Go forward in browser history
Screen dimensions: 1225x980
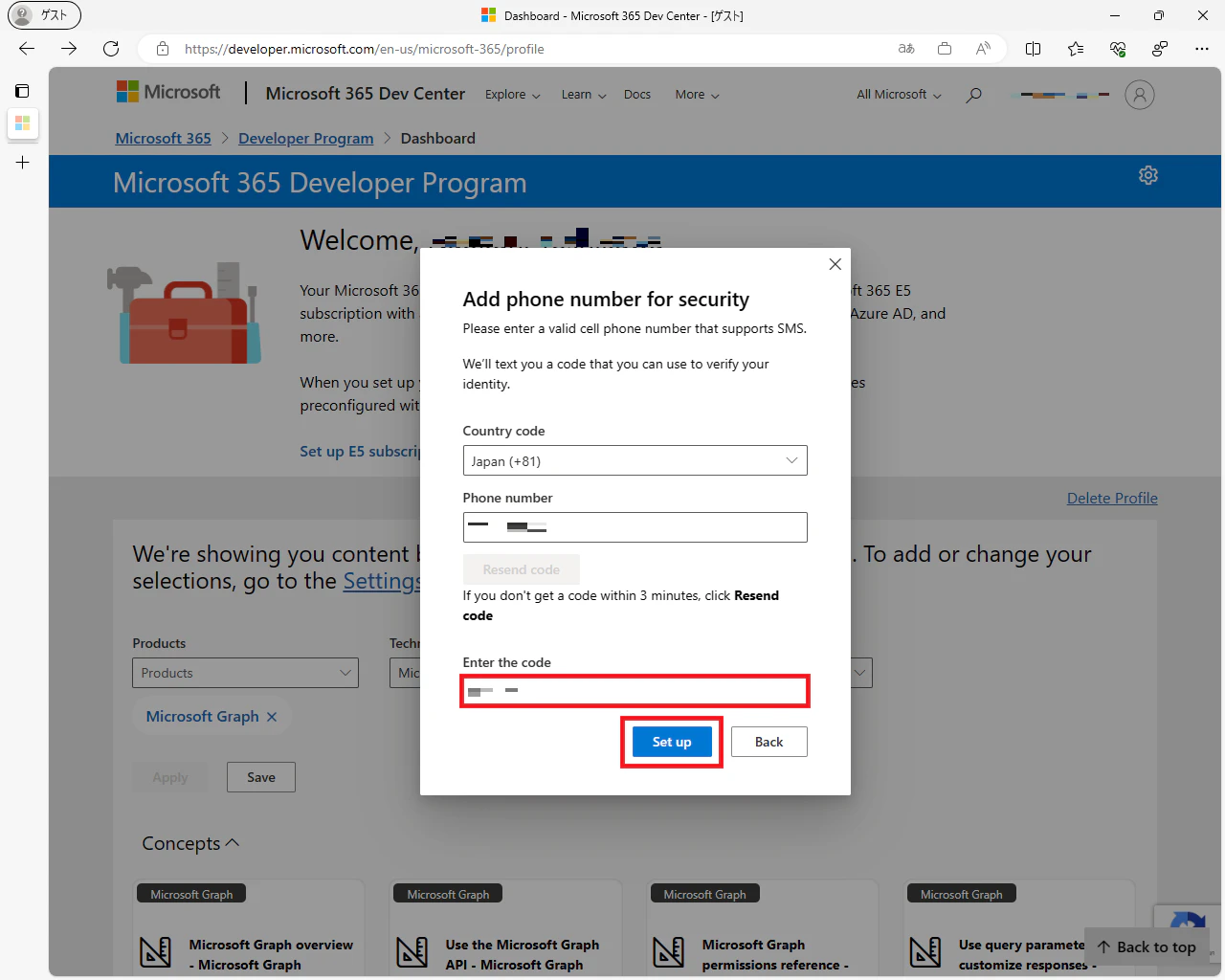pyautogui.click(x=69, y=49)
